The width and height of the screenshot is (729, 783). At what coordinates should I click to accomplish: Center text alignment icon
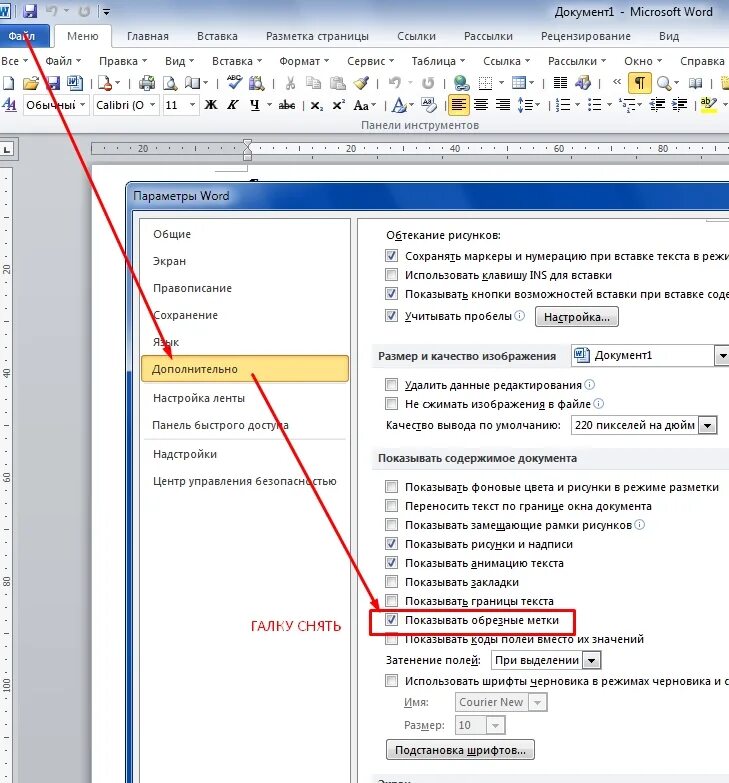(x=481, y=105)
